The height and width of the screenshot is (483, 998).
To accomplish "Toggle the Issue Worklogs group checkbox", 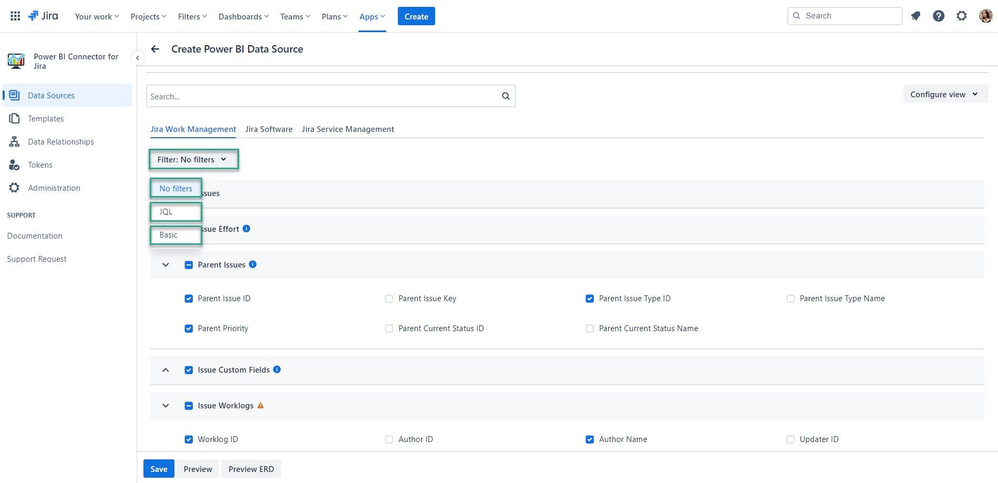I will click(x=188, y=405).
